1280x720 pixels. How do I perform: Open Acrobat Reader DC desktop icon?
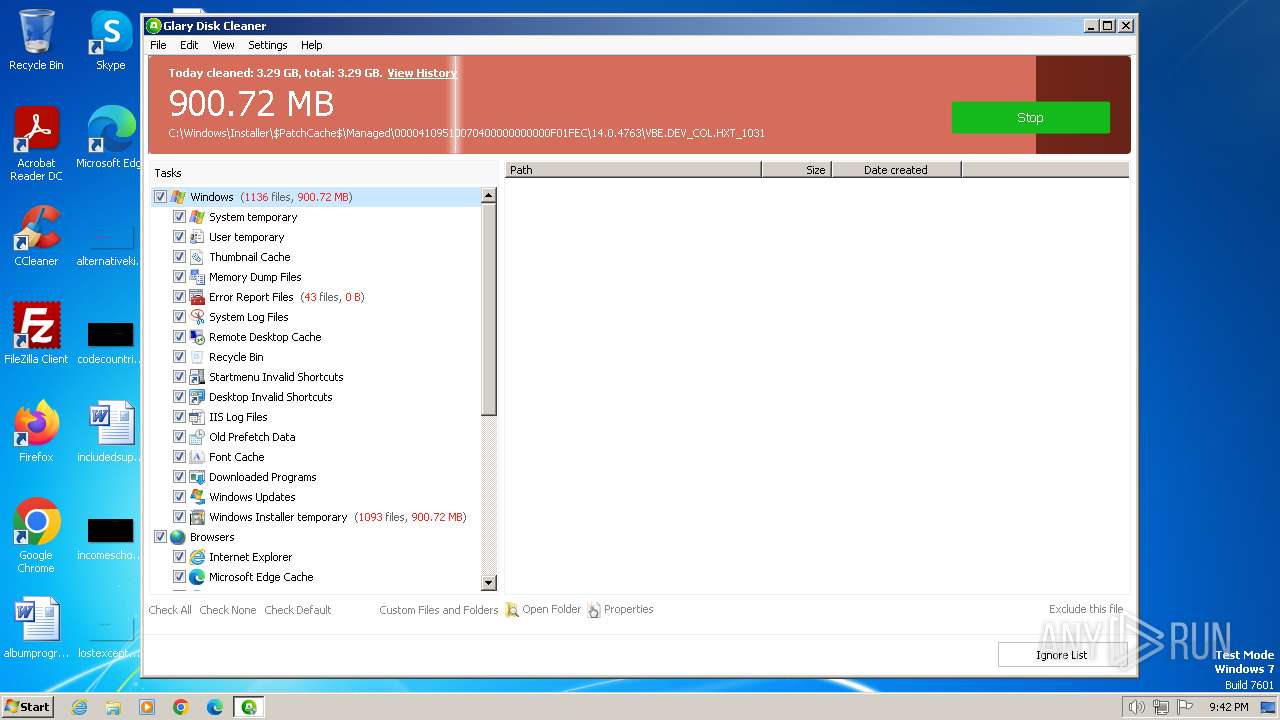36,144
